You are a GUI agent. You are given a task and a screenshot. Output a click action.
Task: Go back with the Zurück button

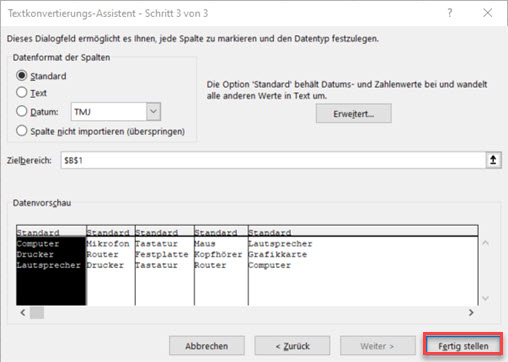[292, 346]
